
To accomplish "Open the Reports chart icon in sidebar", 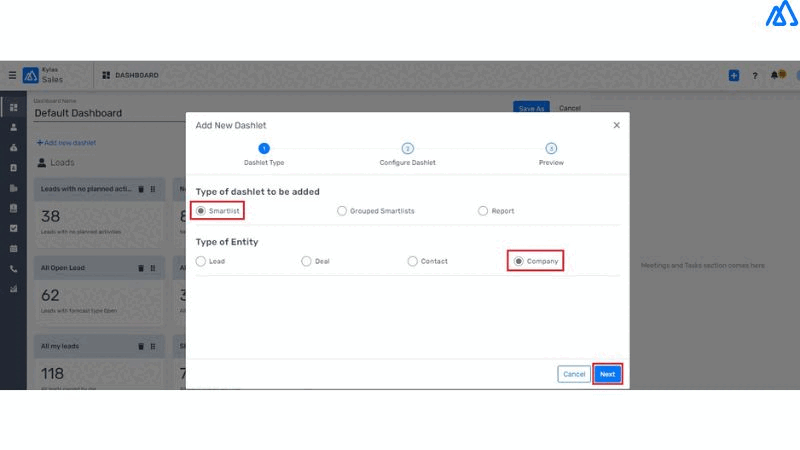I will [x=14, y=289].
